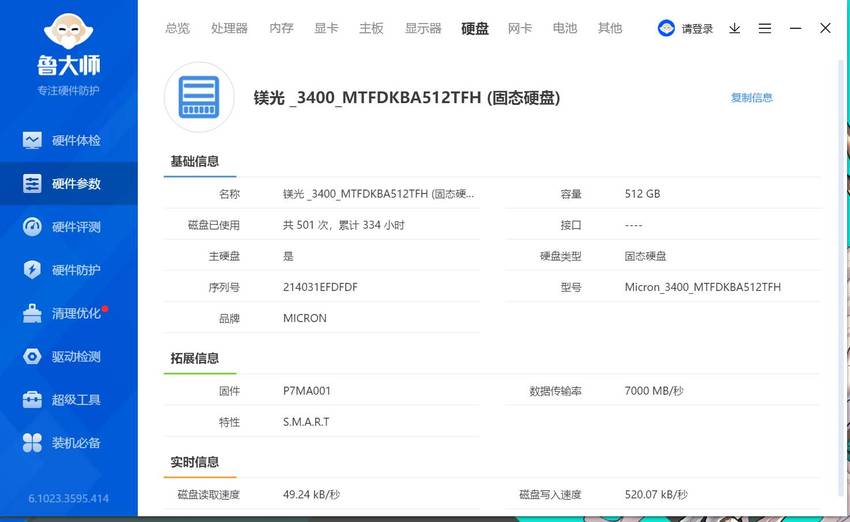This screenshot has height=522, width=850.
Task: Switch to the 其他 tab
Action: click(x=610, y=28)
